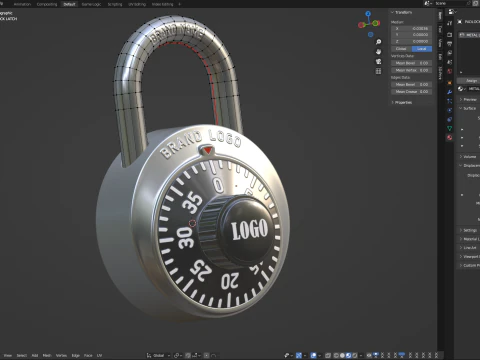
Task: Add a new workspace with plus button
Action: [179, 4]
